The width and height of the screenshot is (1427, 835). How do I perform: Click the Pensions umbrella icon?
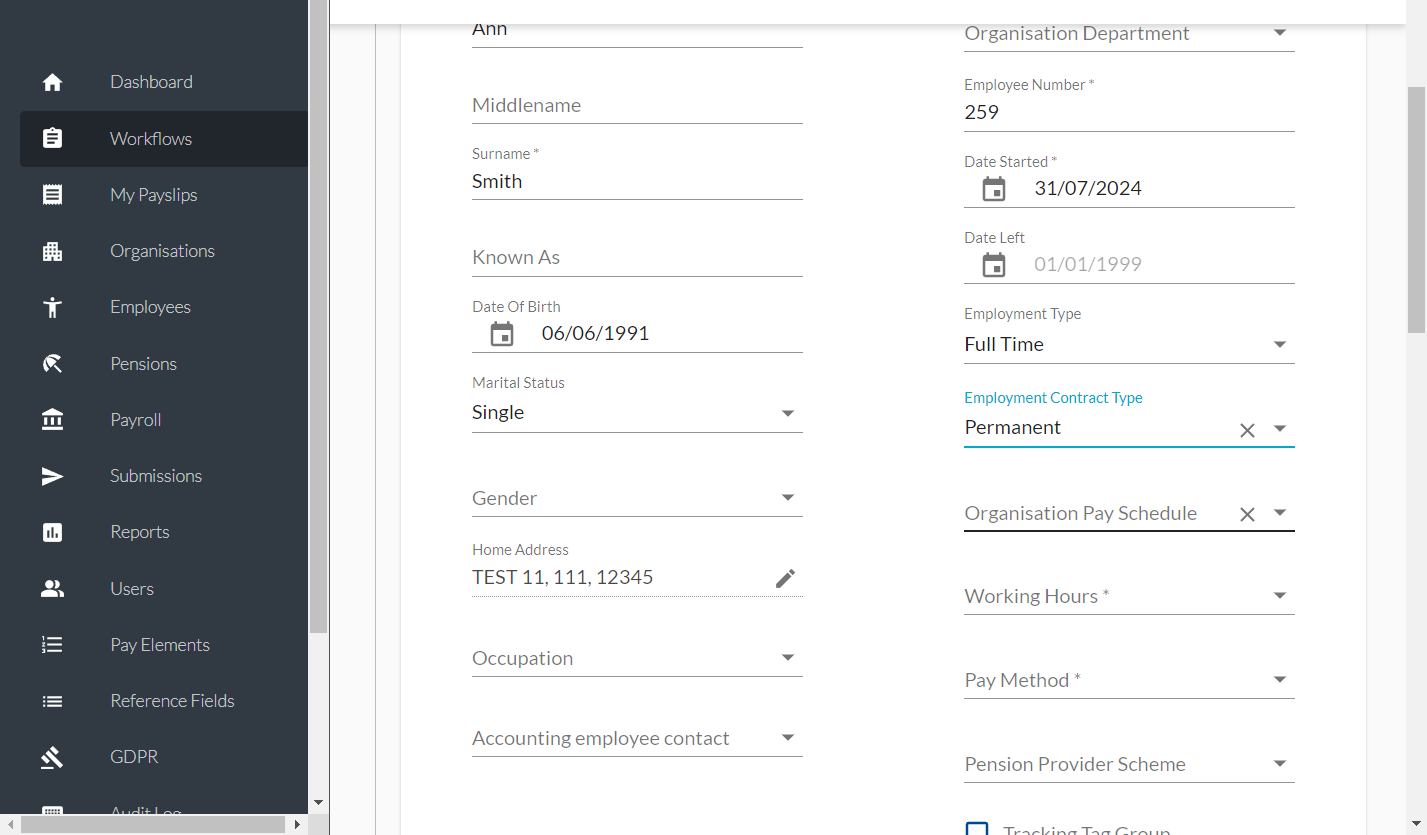point(53,364)
